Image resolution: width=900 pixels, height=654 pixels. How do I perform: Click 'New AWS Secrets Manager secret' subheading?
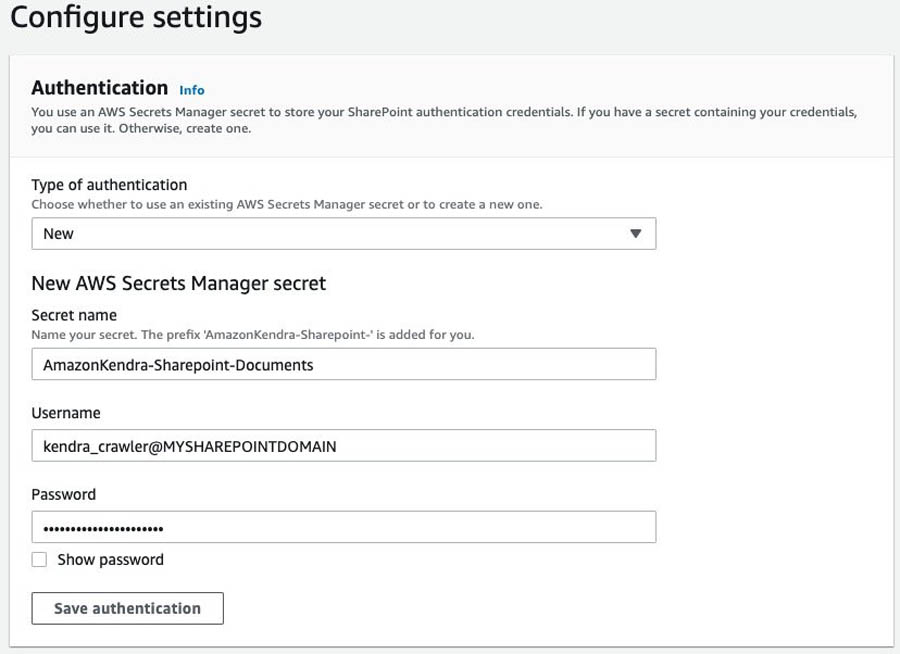[x=179, y=284]
